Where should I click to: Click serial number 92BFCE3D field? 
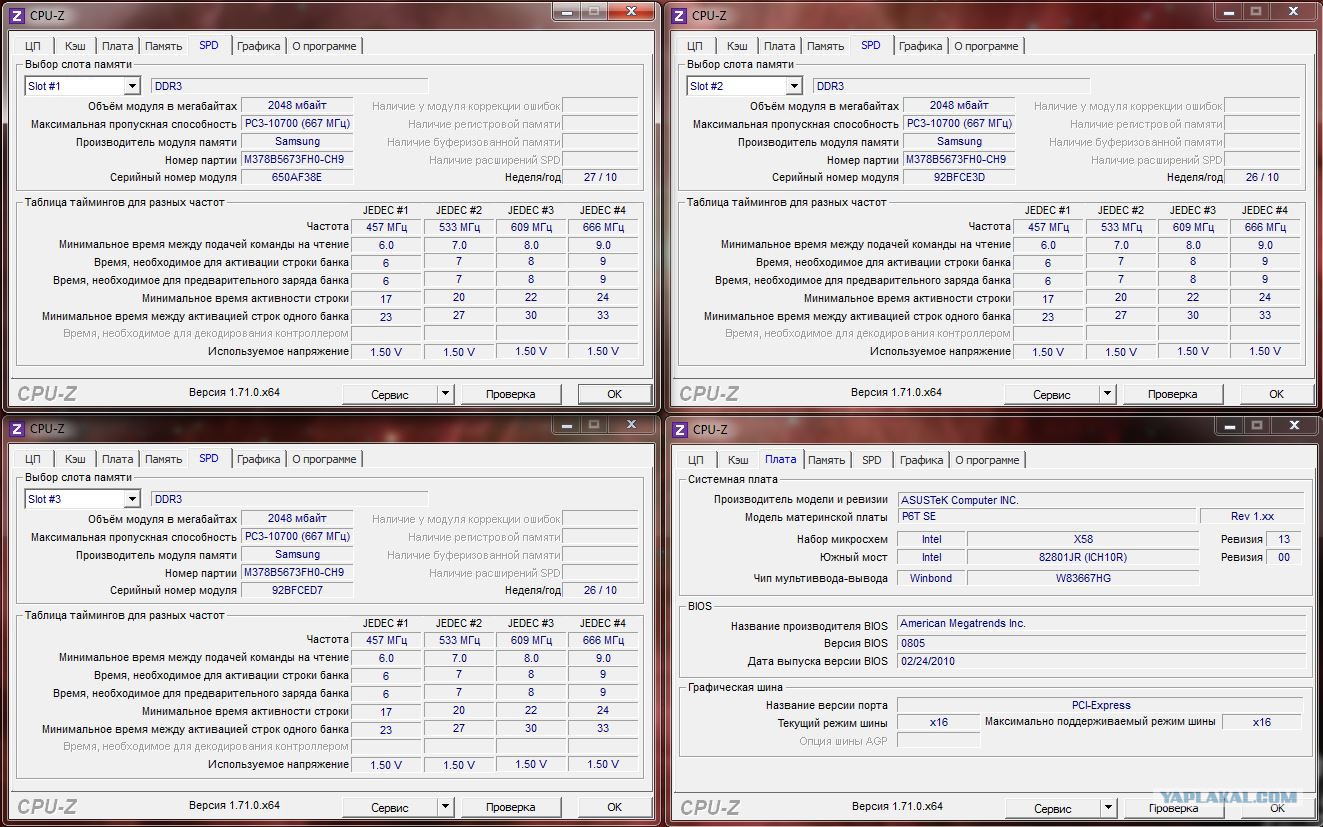tap(959, 177)
